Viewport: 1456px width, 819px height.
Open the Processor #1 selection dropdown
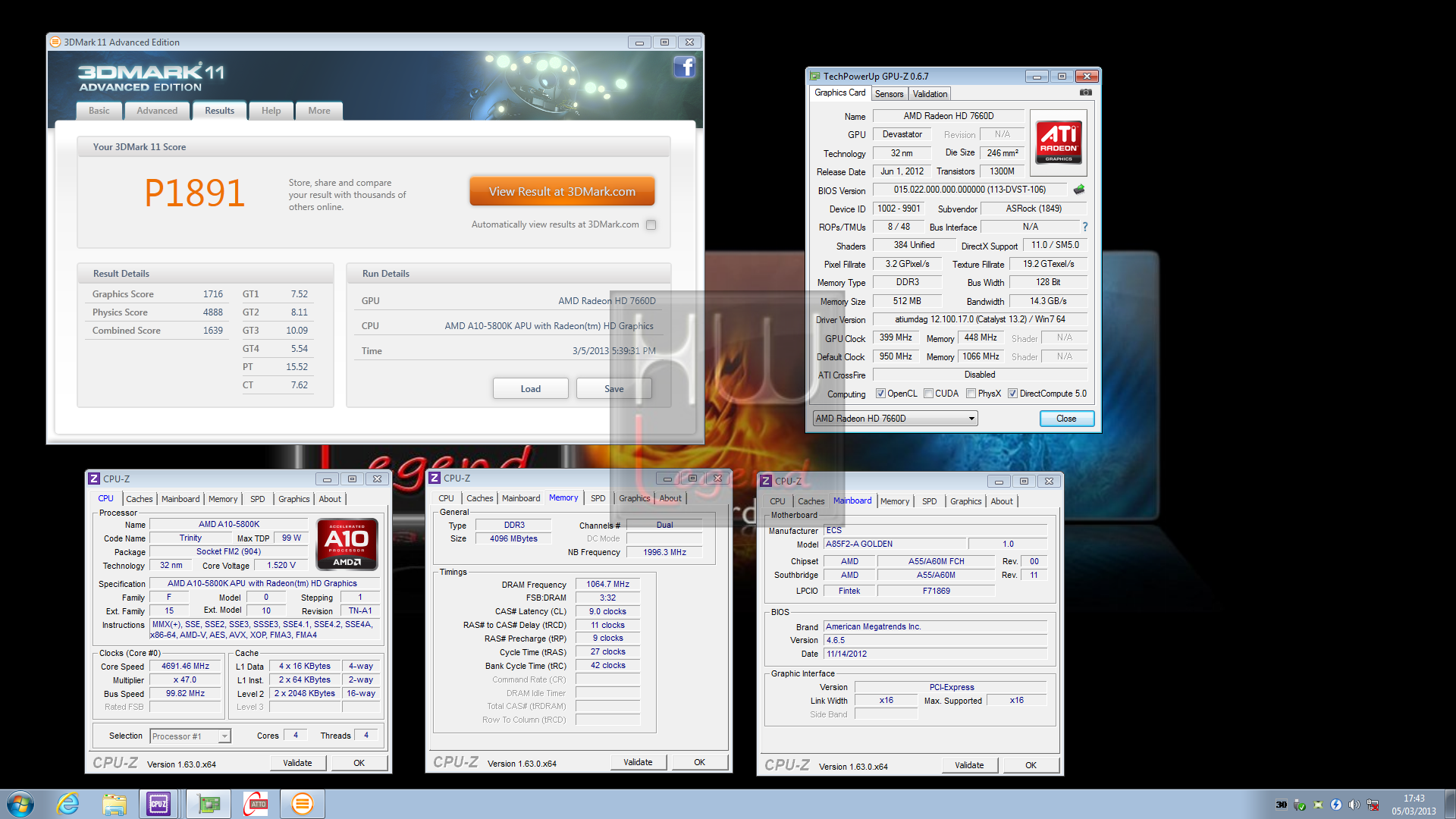[190, 736]
